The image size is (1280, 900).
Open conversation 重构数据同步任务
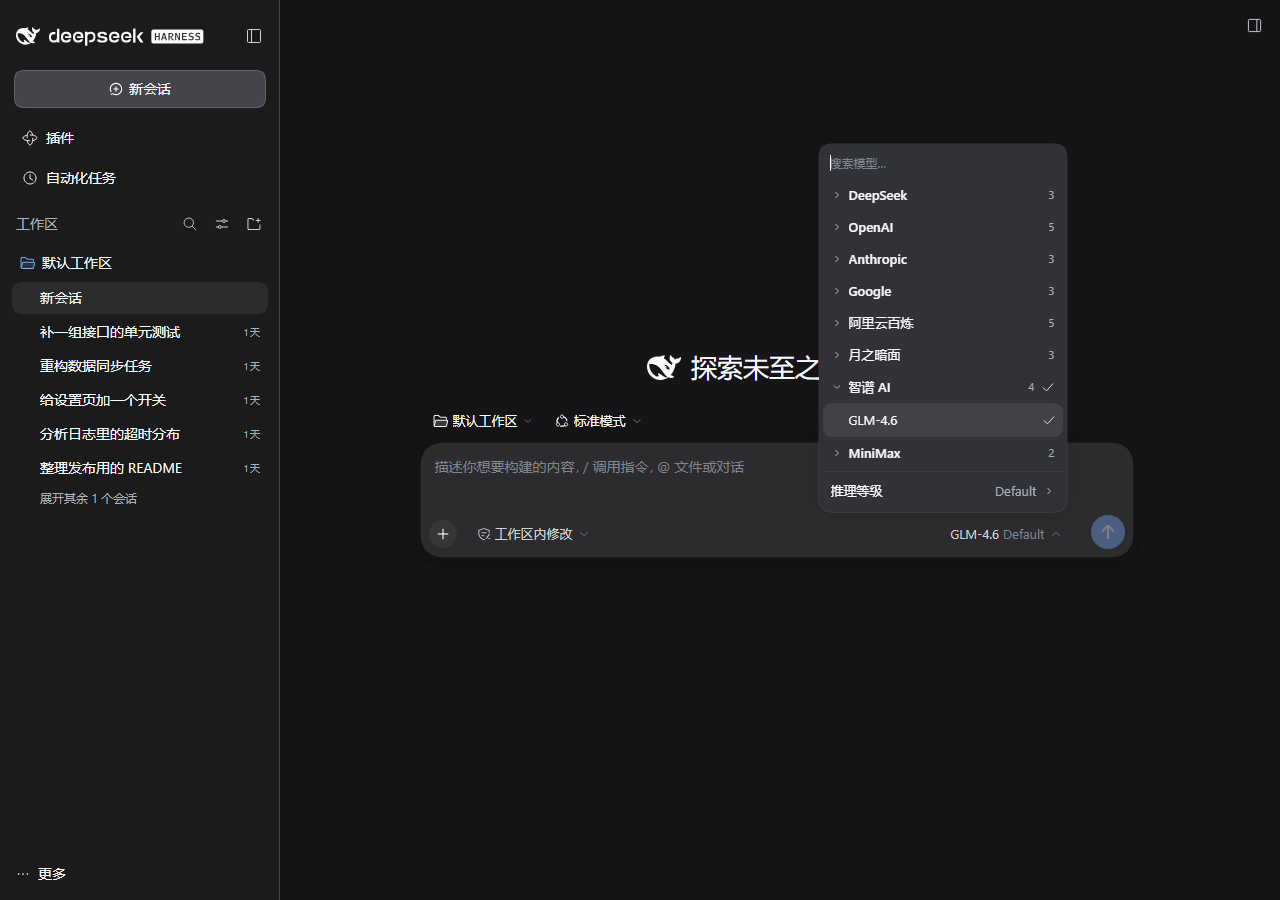(140, 366)
